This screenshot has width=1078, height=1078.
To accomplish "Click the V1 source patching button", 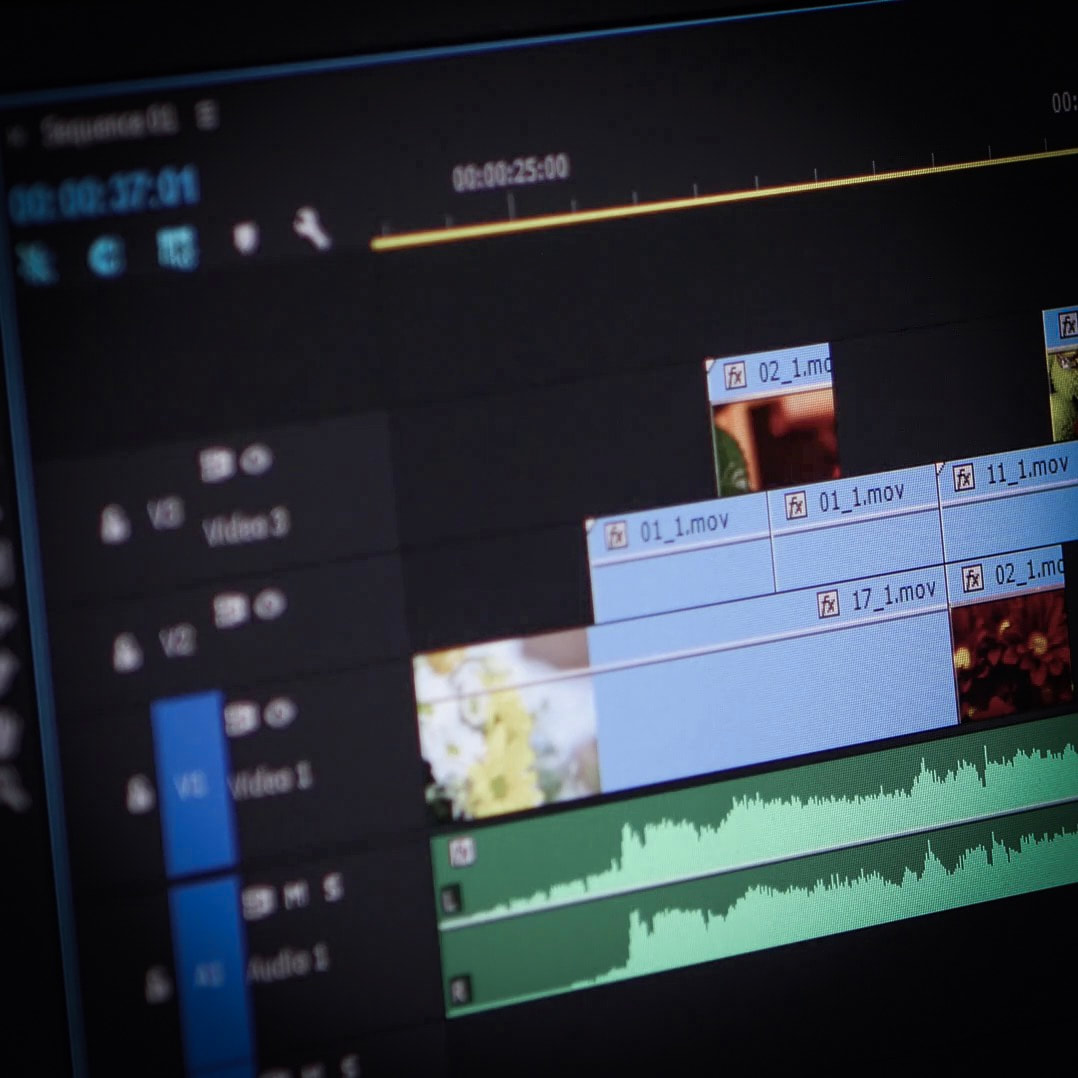I will pyautogui.click(x=192, y=785).
